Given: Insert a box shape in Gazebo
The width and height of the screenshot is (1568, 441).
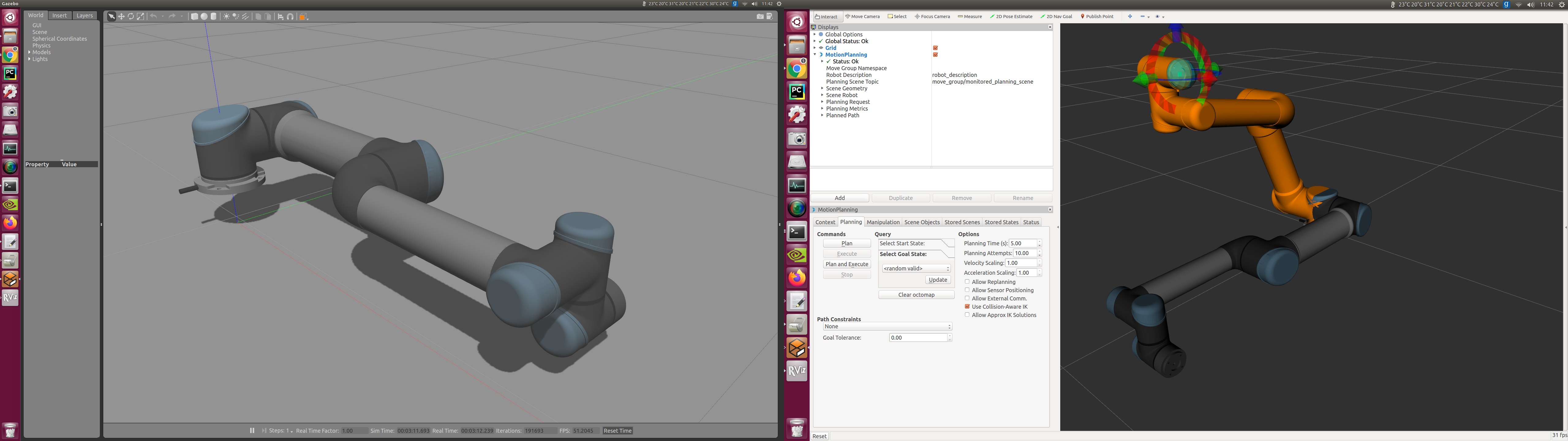Looking at the screenshot, I should [194, 17].
